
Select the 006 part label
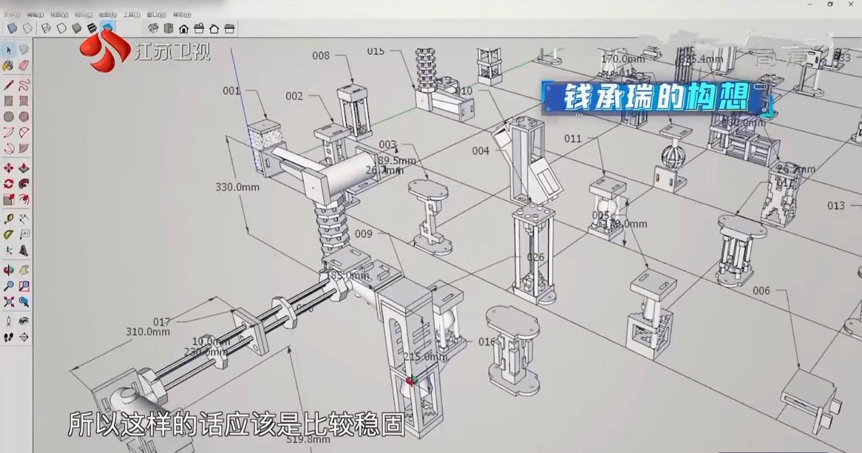click(761, 290)
